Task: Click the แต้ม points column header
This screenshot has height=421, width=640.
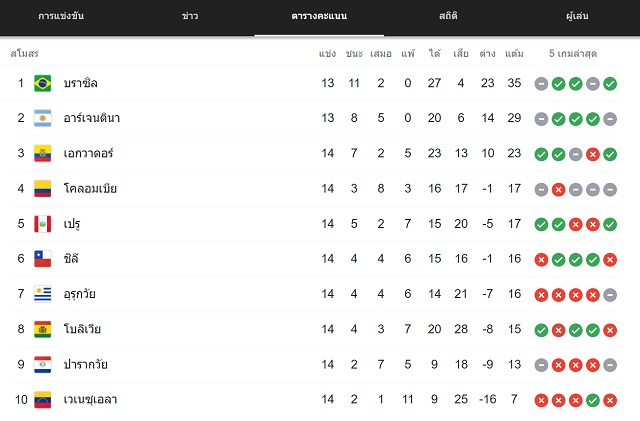Action: pos(514,53)
